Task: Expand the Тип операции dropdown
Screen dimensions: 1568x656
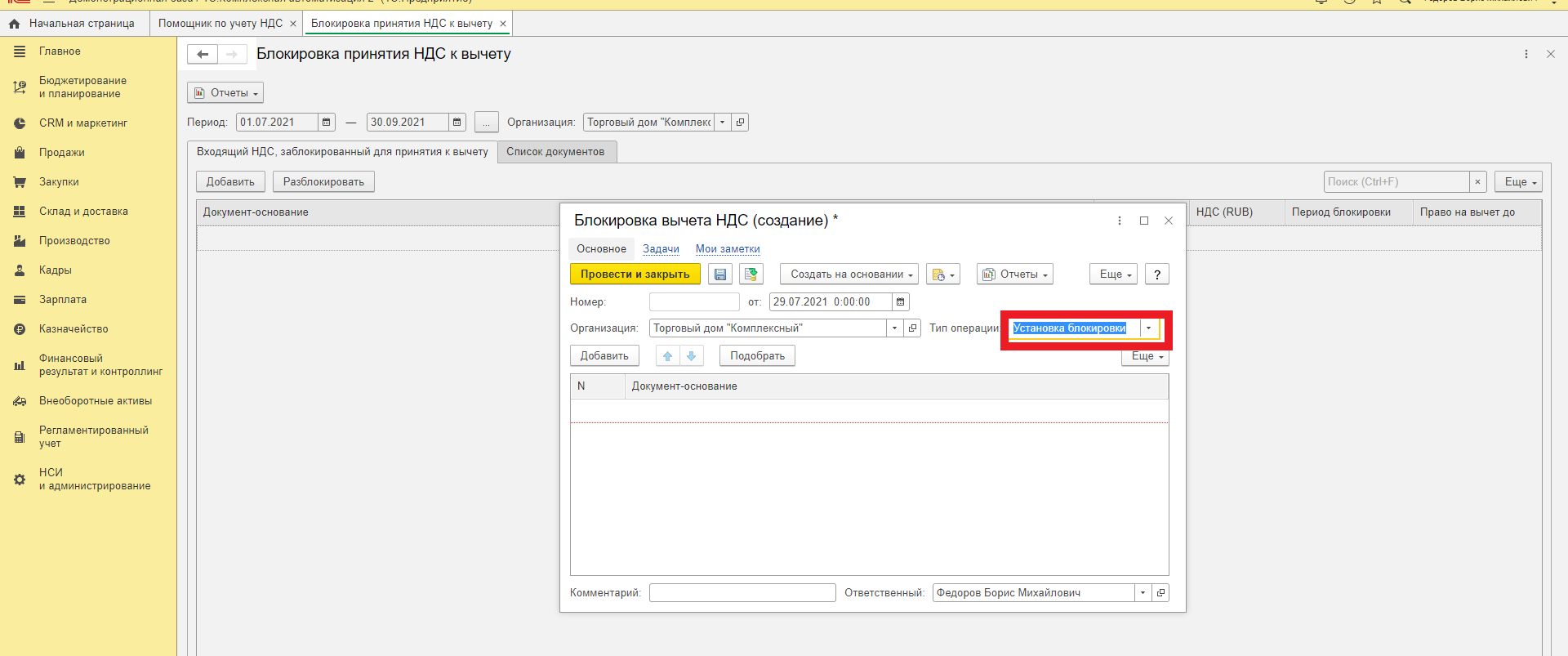Action: click(x=1148, y=328)
